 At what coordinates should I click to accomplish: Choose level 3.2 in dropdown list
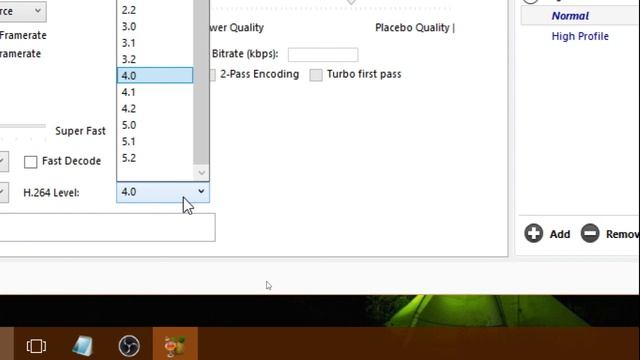click(155, 59)
